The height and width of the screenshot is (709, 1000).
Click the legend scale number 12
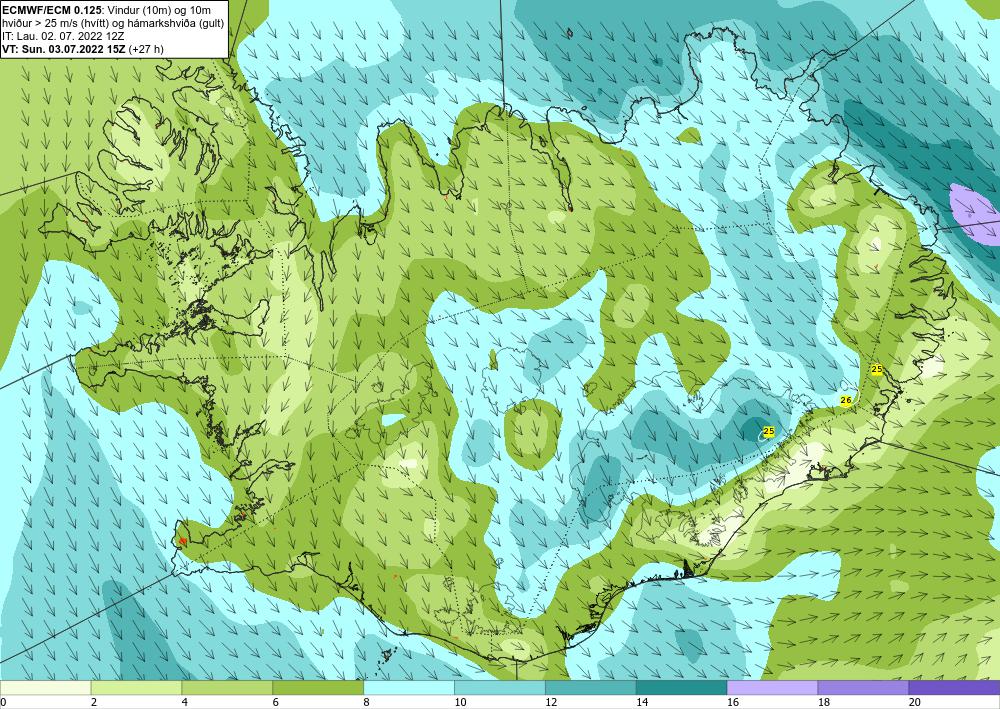click(551, 703)
